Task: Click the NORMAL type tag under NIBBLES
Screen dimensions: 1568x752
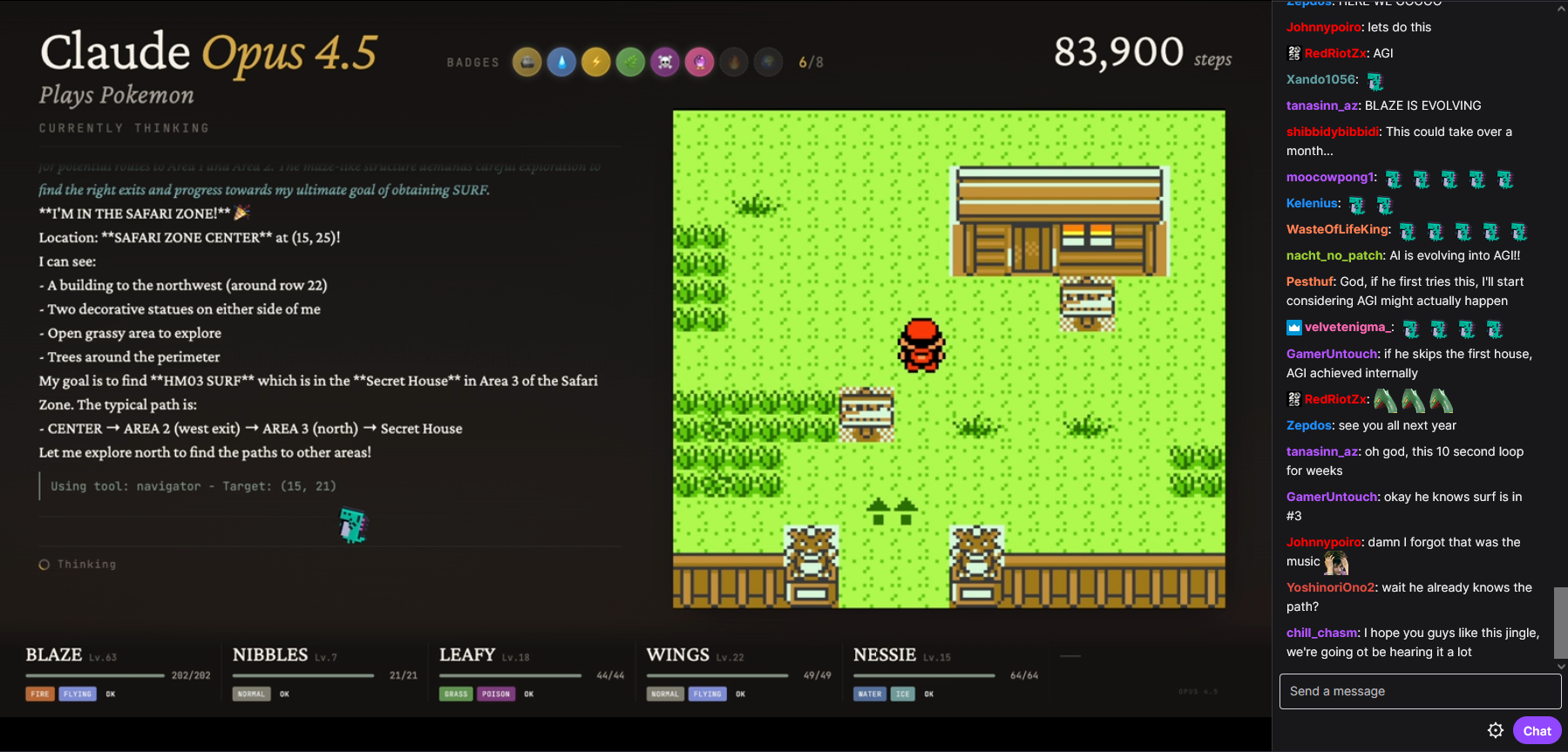Action: (x=251, y=694)
